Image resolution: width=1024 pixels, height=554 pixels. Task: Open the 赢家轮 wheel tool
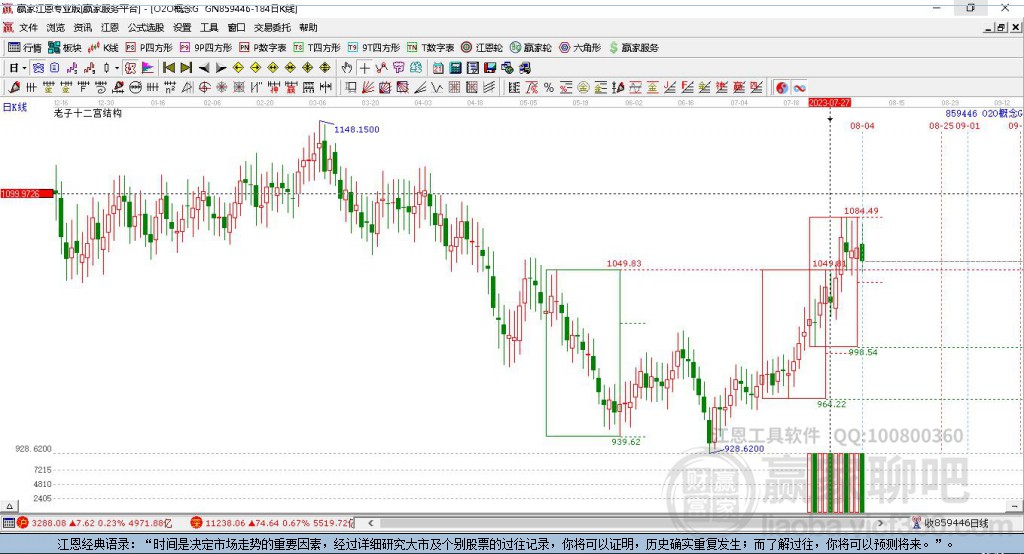coord(531,48)
